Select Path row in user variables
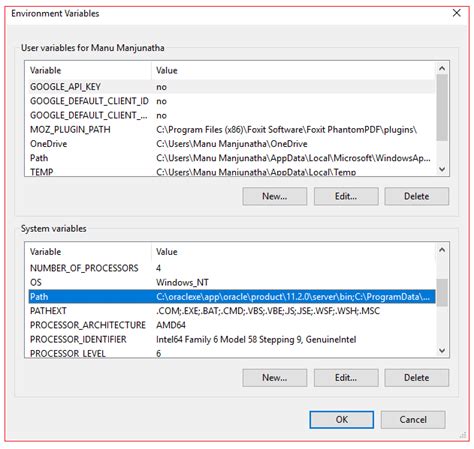 click(x=232, y=158)
